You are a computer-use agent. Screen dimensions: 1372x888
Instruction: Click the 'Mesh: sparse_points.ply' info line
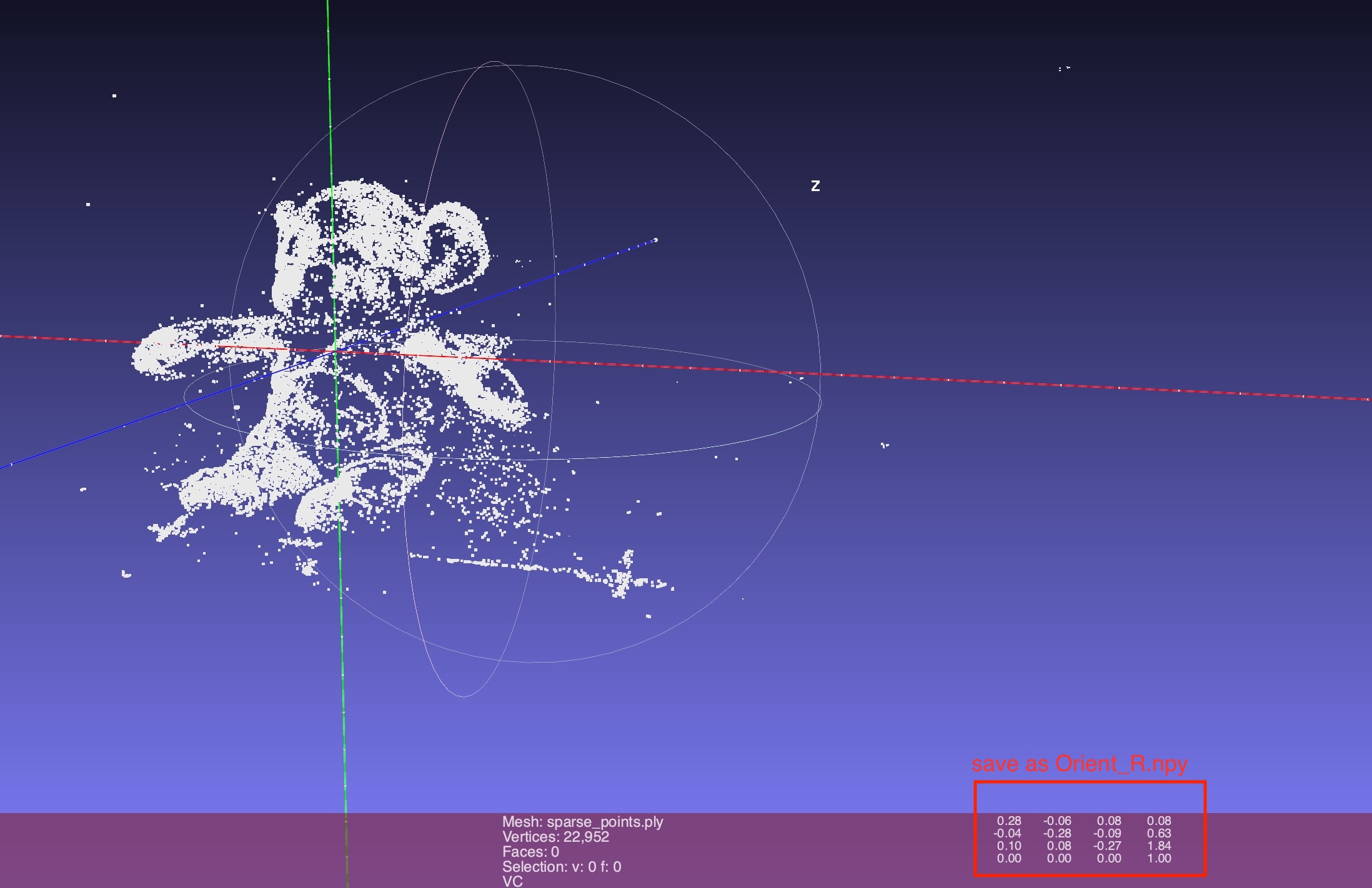[582, 822]
